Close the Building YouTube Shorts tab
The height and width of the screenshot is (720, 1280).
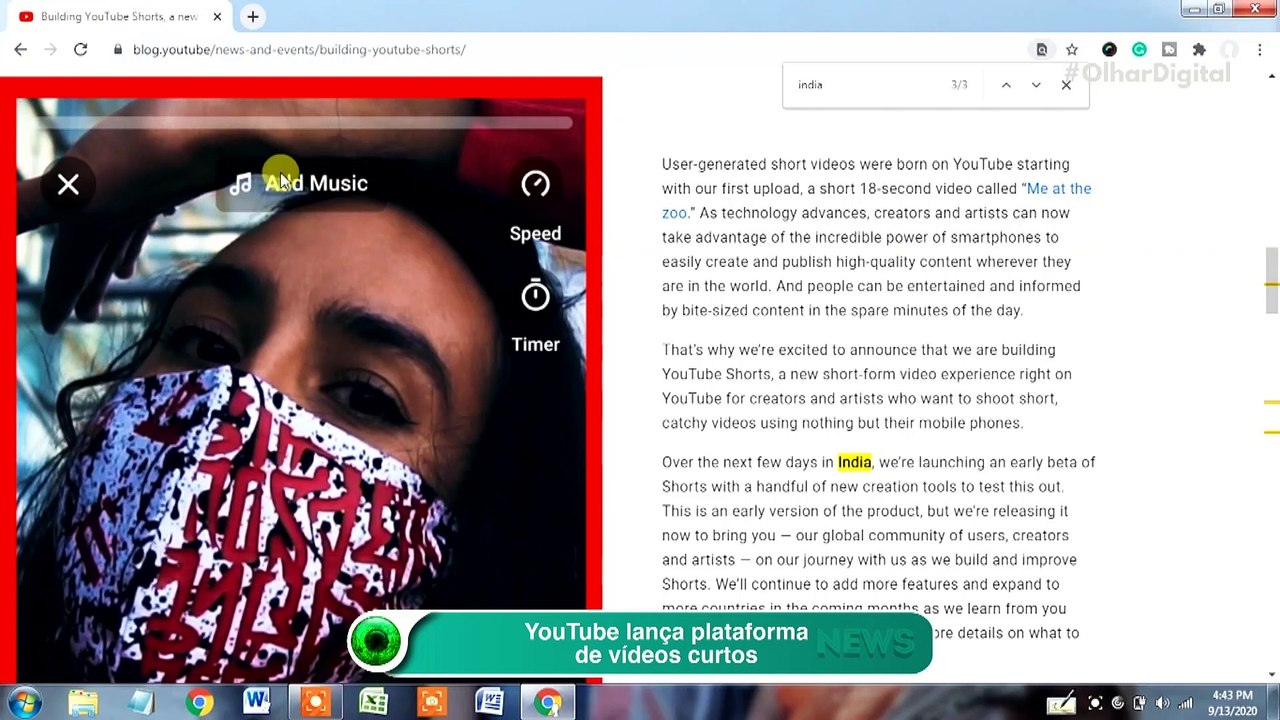point(217,17)
